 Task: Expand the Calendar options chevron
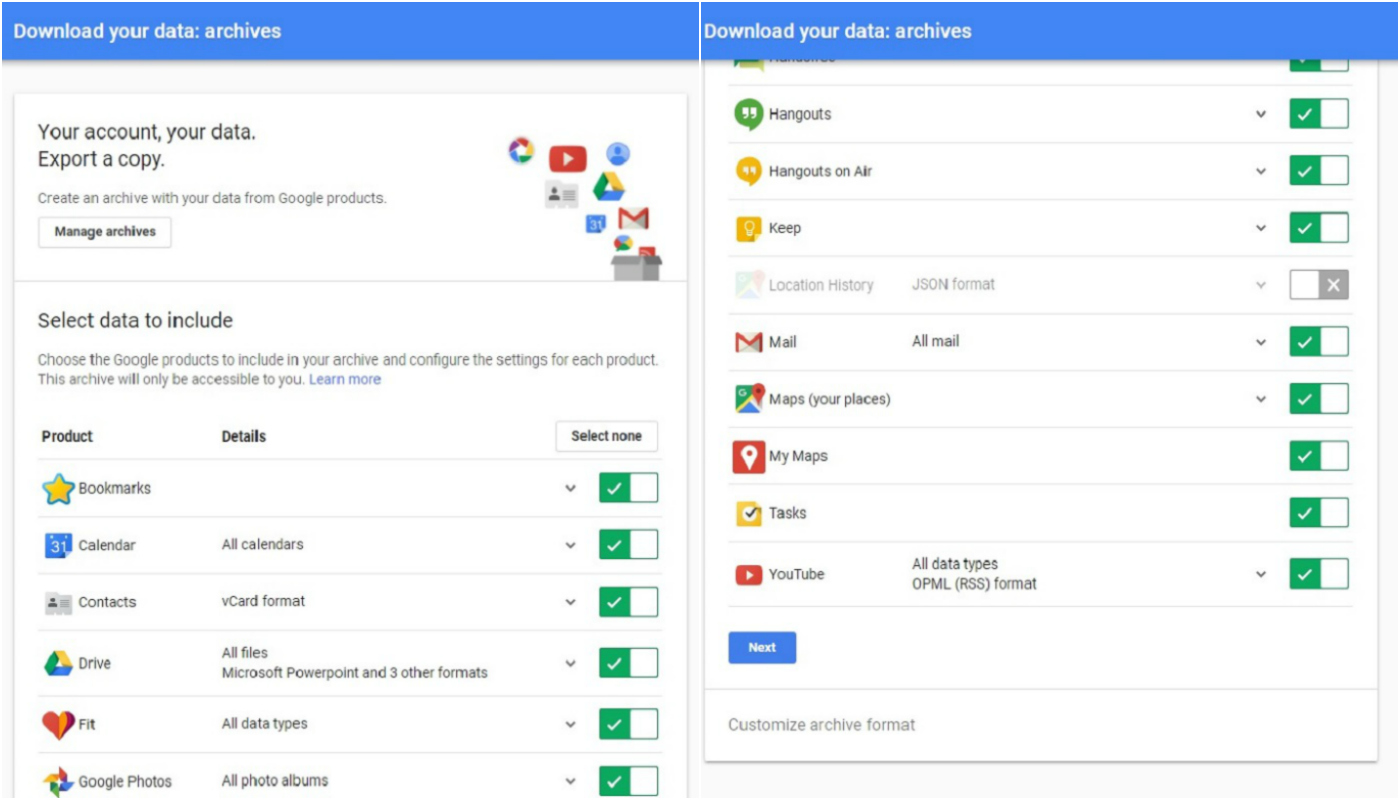click(x=570, y=546)
